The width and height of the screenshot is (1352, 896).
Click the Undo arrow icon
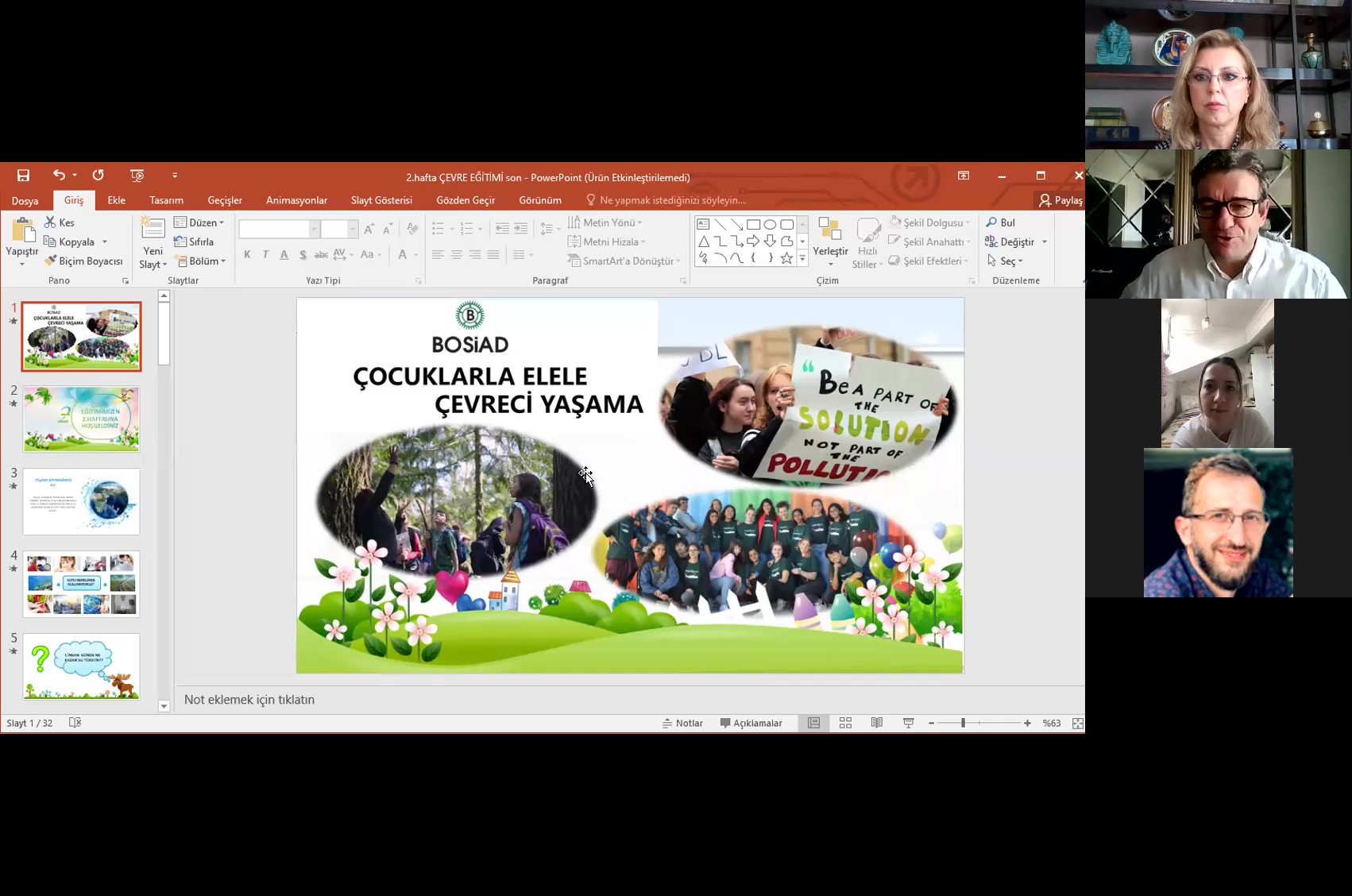click(59, 176)
